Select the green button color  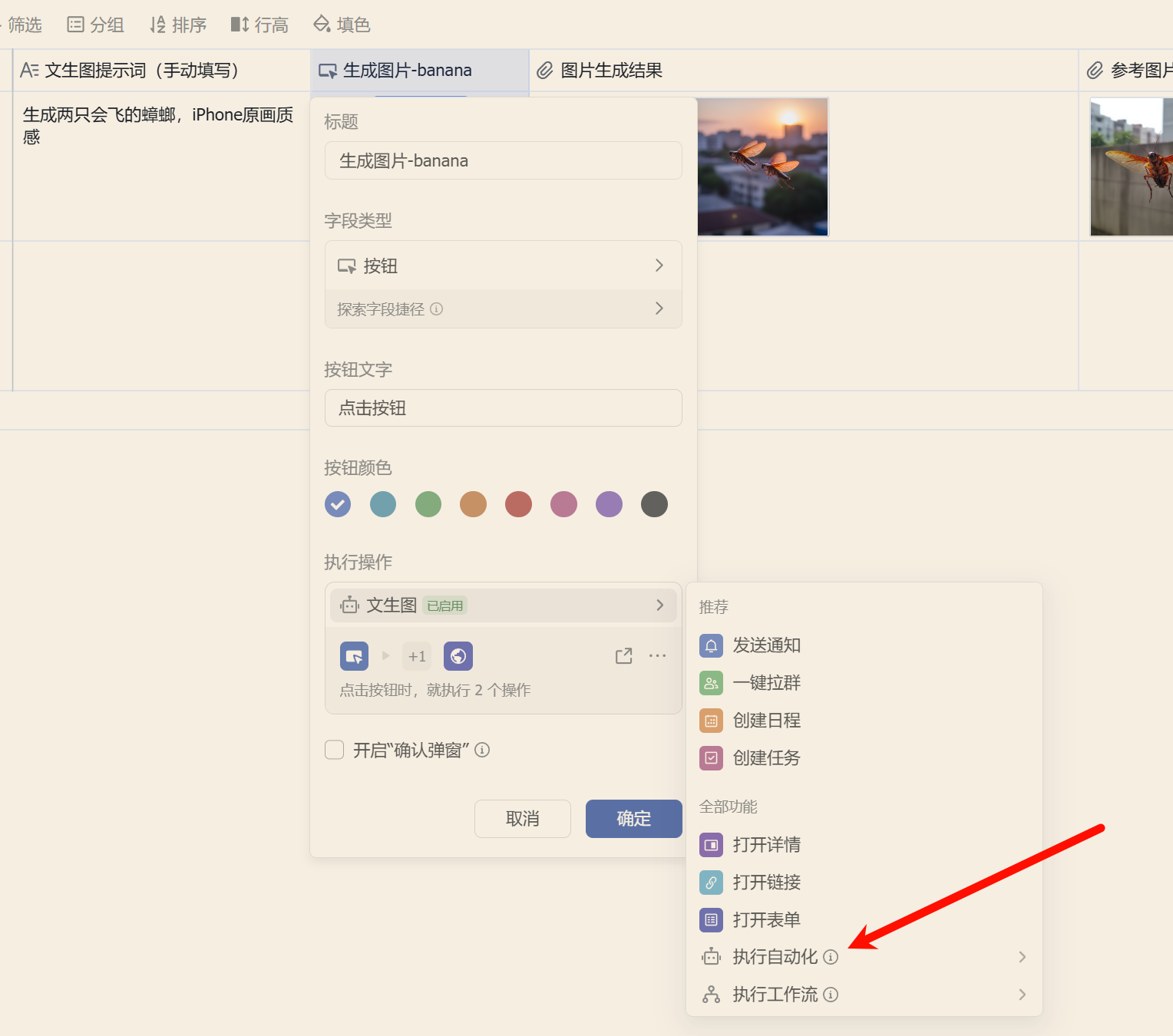point(428,504)
